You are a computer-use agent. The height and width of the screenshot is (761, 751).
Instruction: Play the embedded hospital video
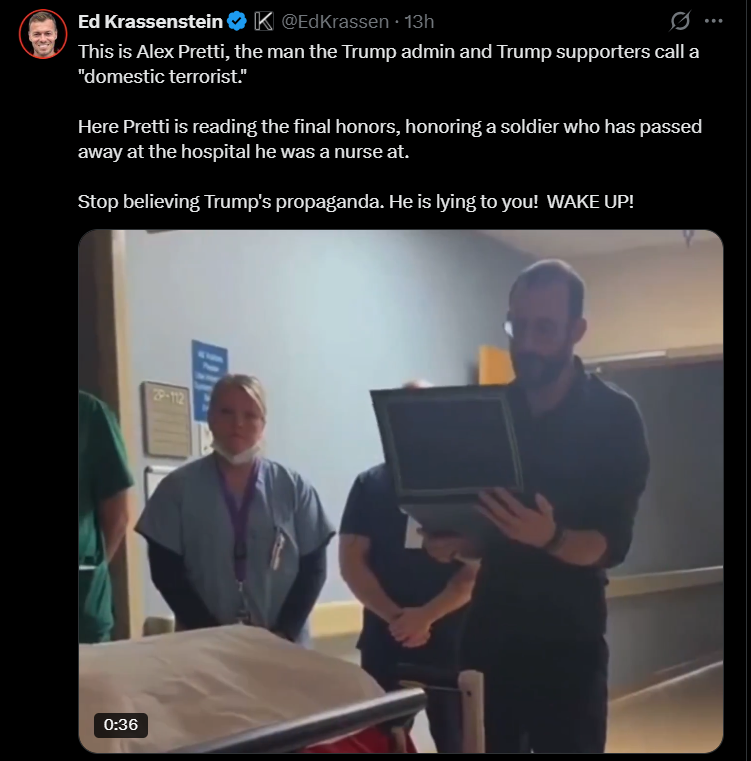[x=401, y=491]
